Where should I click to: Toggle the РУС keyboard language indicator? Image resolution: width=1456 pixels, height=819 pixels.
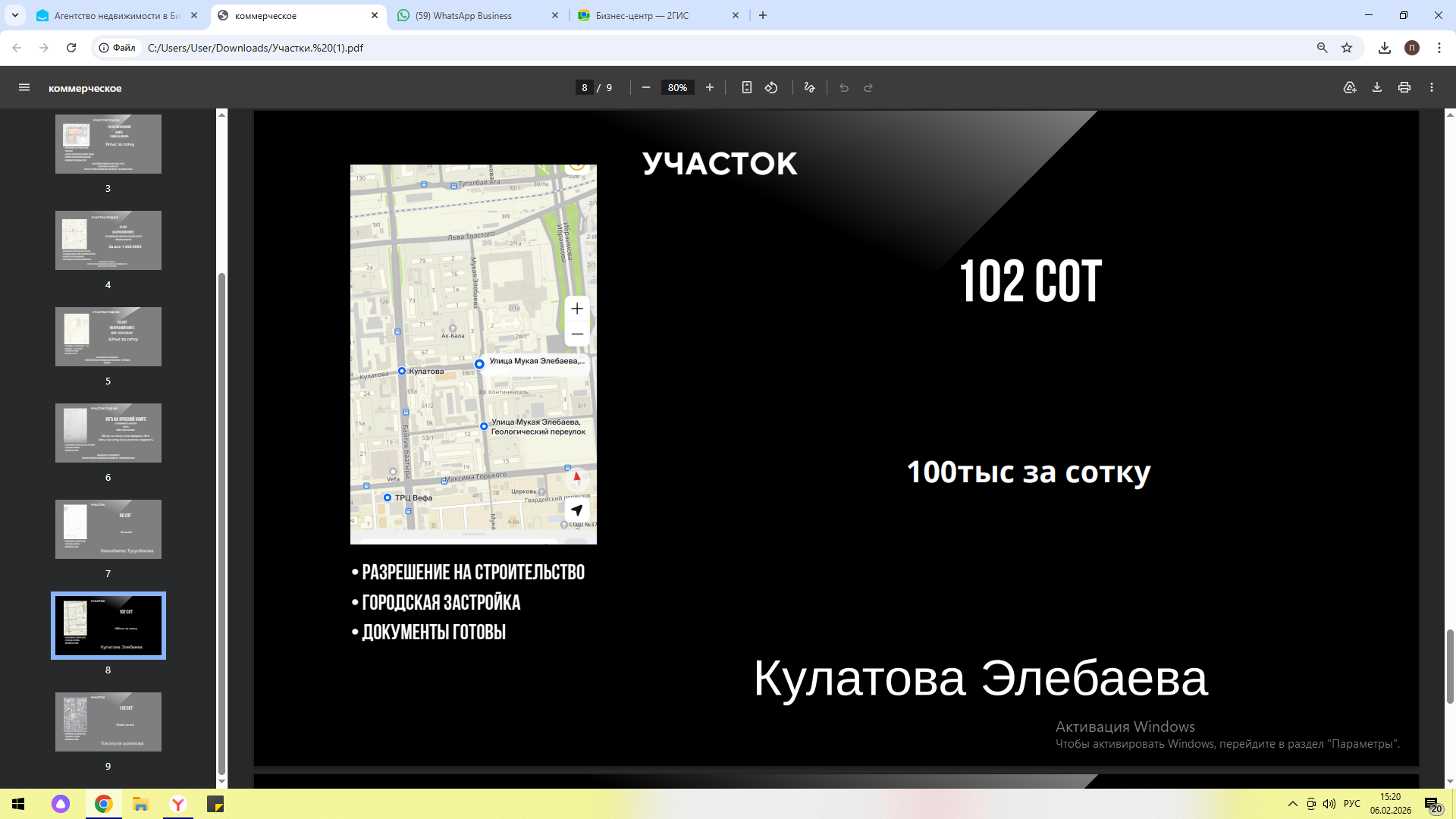[x=1352, y=804]
